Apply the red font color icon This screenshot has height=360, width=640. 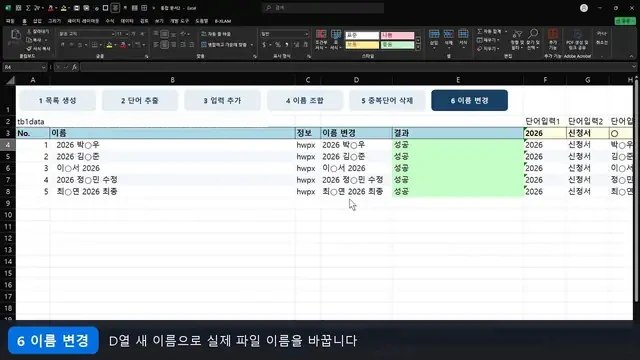point(123,45)
